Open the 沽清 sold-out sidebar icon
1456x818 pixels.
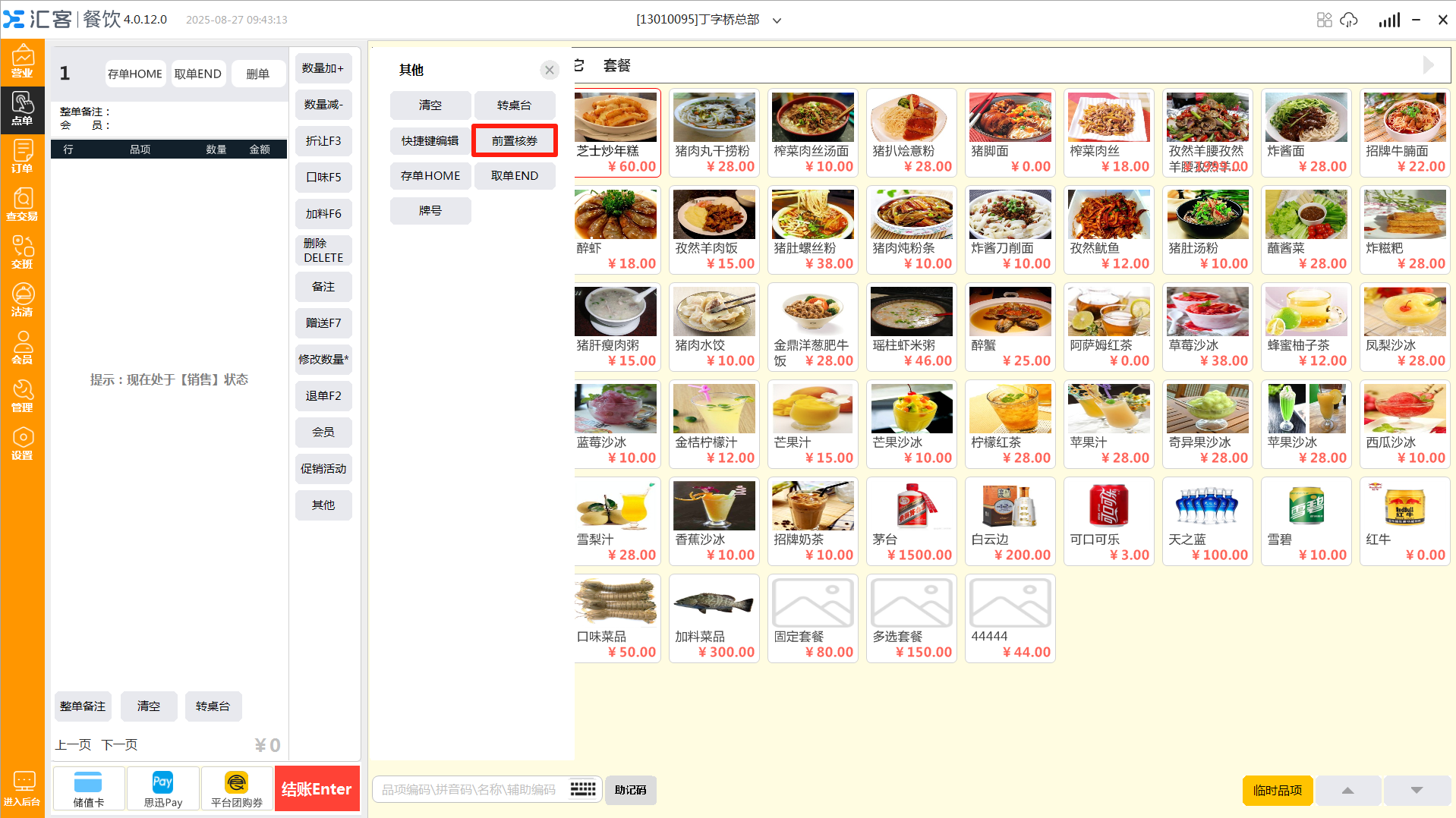click(22, 301)
